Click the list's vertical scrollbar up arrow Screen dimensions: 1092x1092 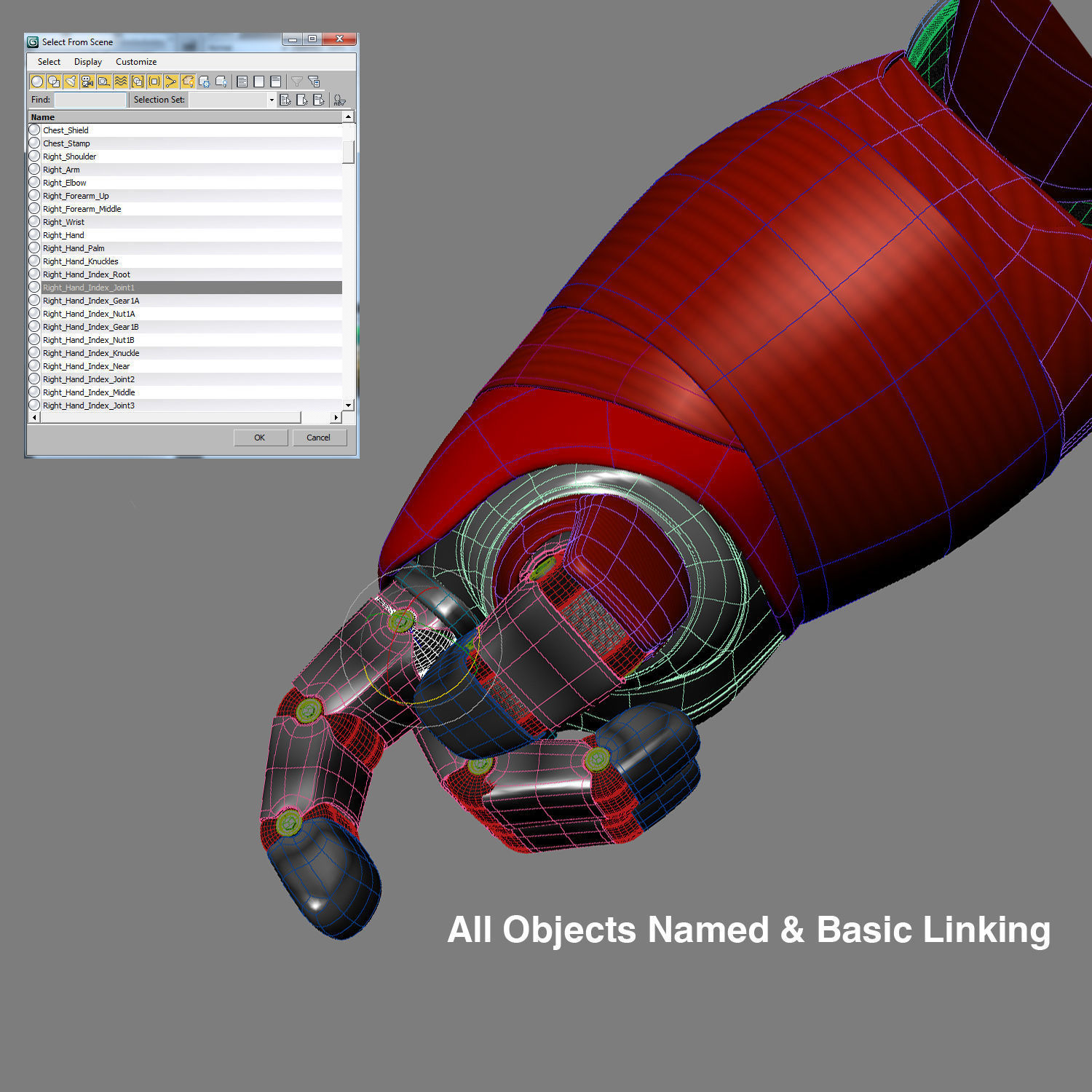pyautogui.click(x=348, y=117)
